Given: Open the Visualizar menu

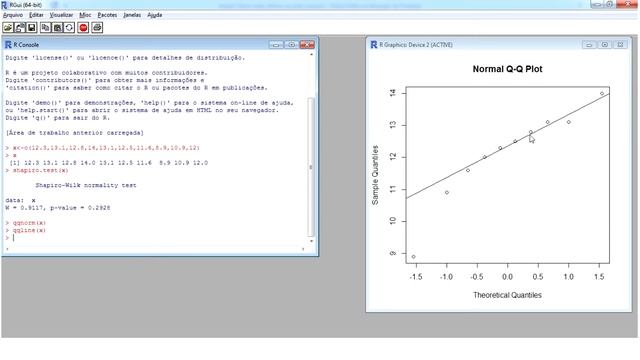Looking at the screenshot, I should coord(61,15).
